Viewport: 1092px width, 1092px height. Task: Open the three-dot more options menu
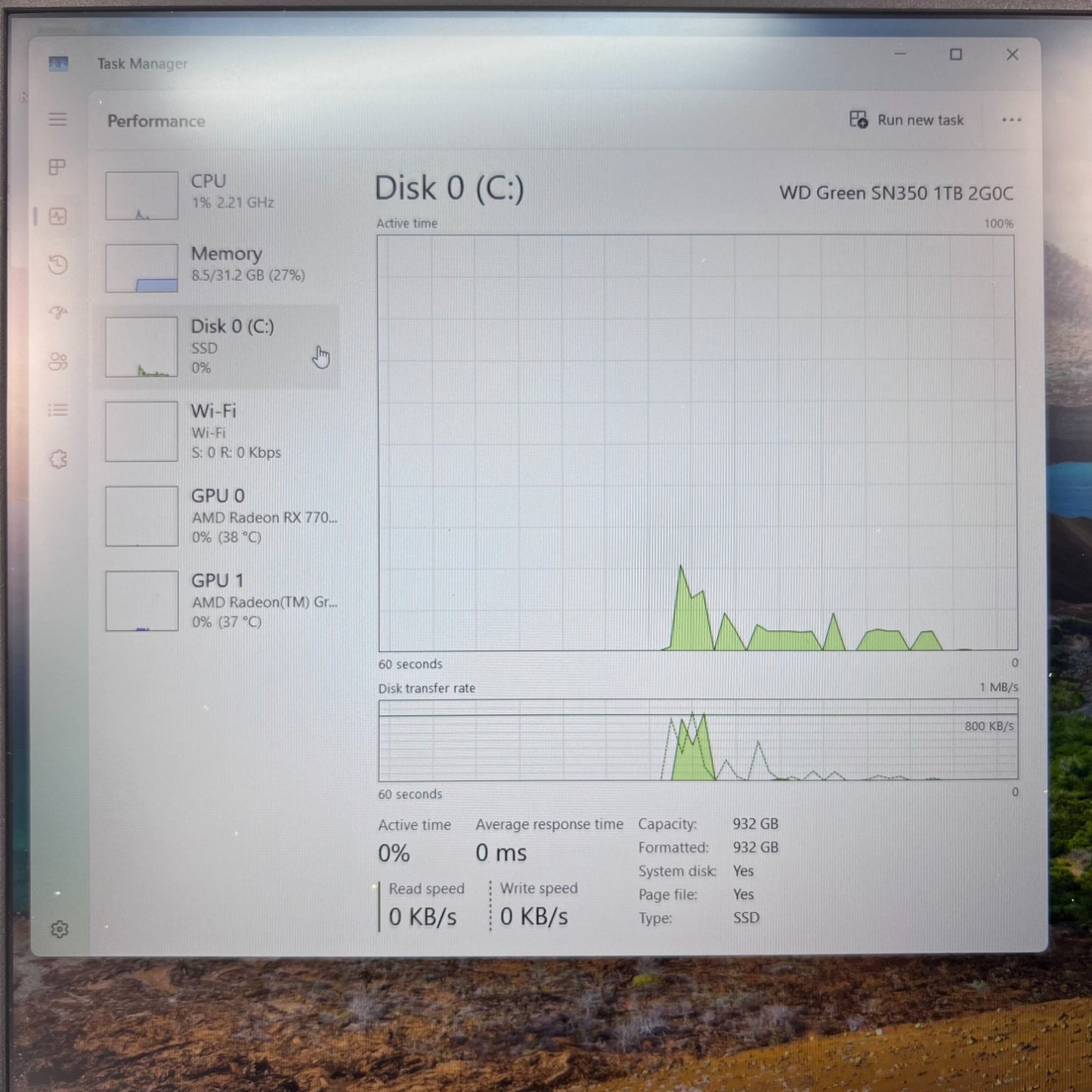[x=1011, y=120]
